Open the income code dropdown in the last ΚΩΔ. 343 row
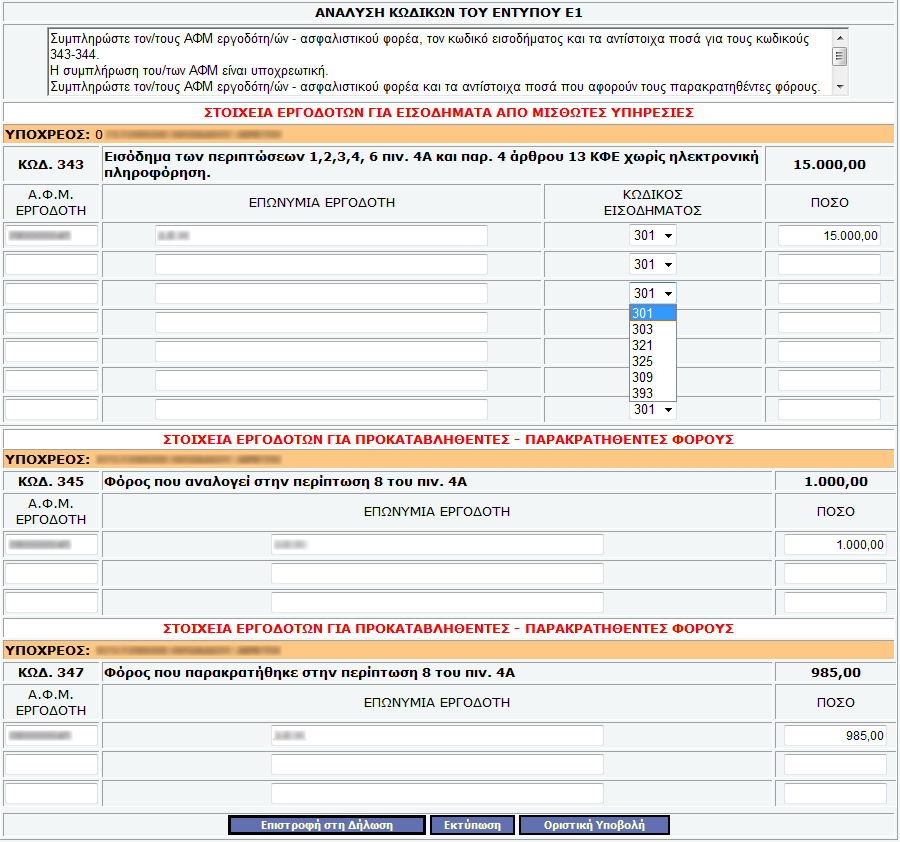 click(x=653, y=410)
